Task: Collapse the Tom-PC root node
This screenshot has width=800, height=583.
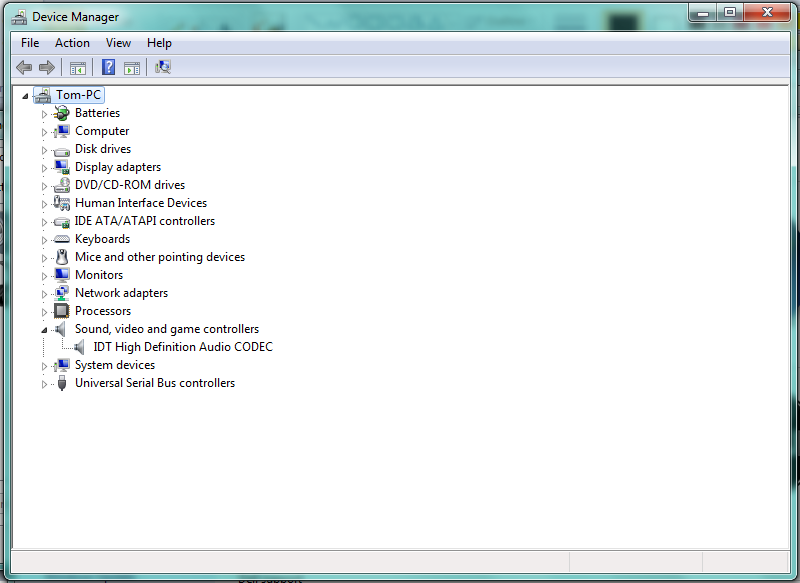Action: click(x=25, y=95)
